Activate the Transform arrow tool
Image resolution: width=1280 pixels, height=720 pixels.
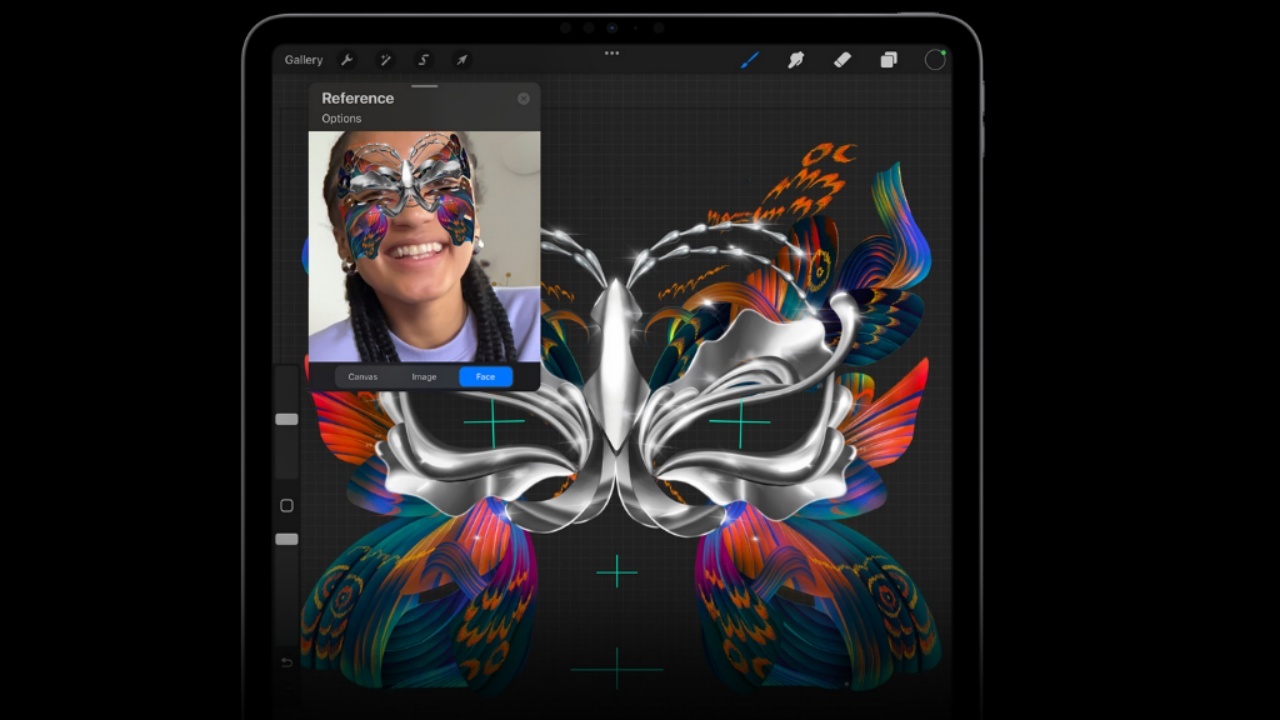click(x=461, y=60)
